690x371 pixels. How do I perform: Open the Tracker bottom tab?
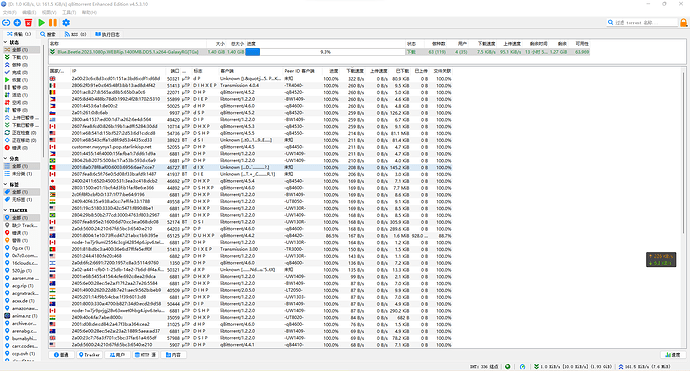pyautogui.click(x=89, y=355)
